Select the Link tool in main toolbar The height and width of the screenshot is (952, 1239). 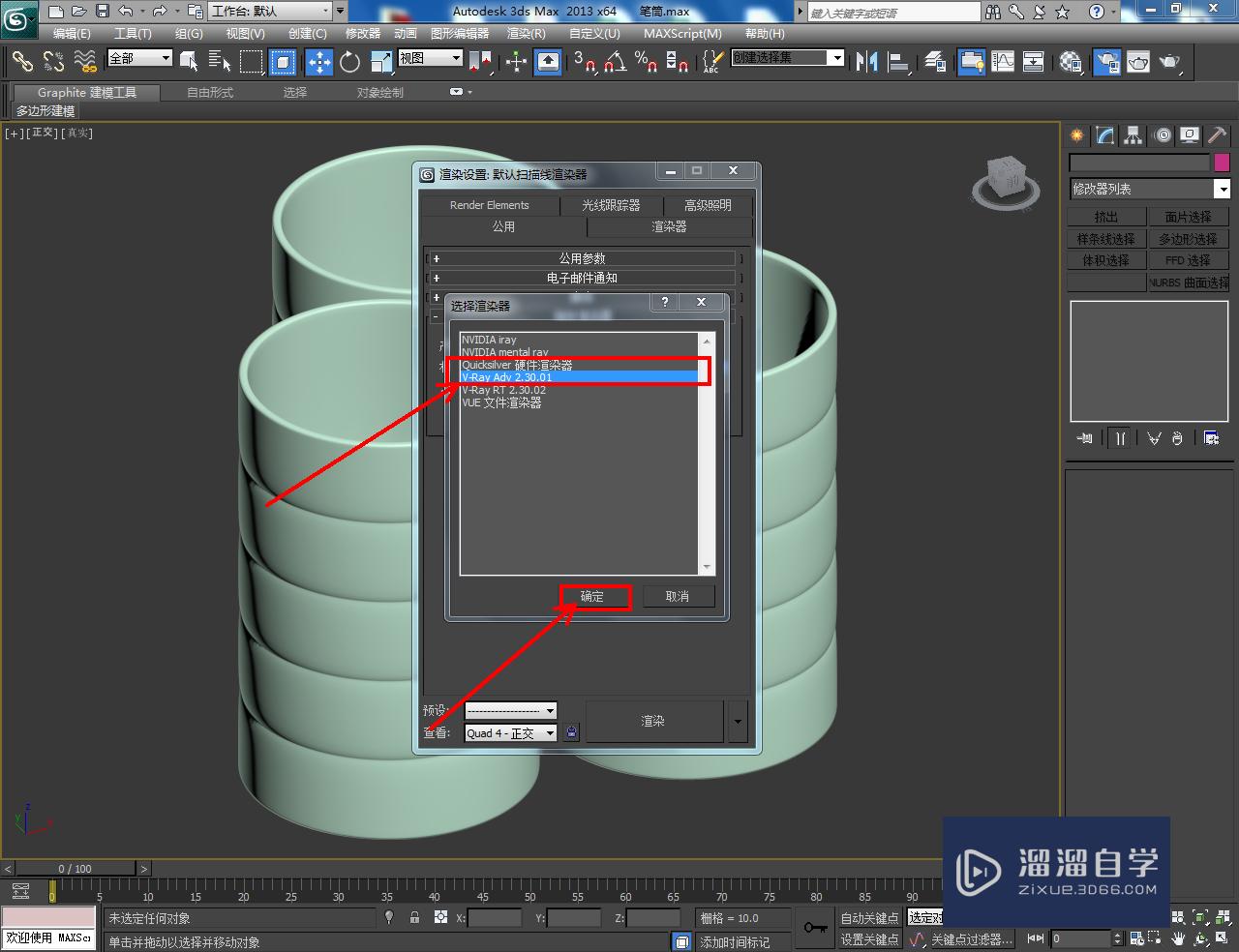click(22, 62)
